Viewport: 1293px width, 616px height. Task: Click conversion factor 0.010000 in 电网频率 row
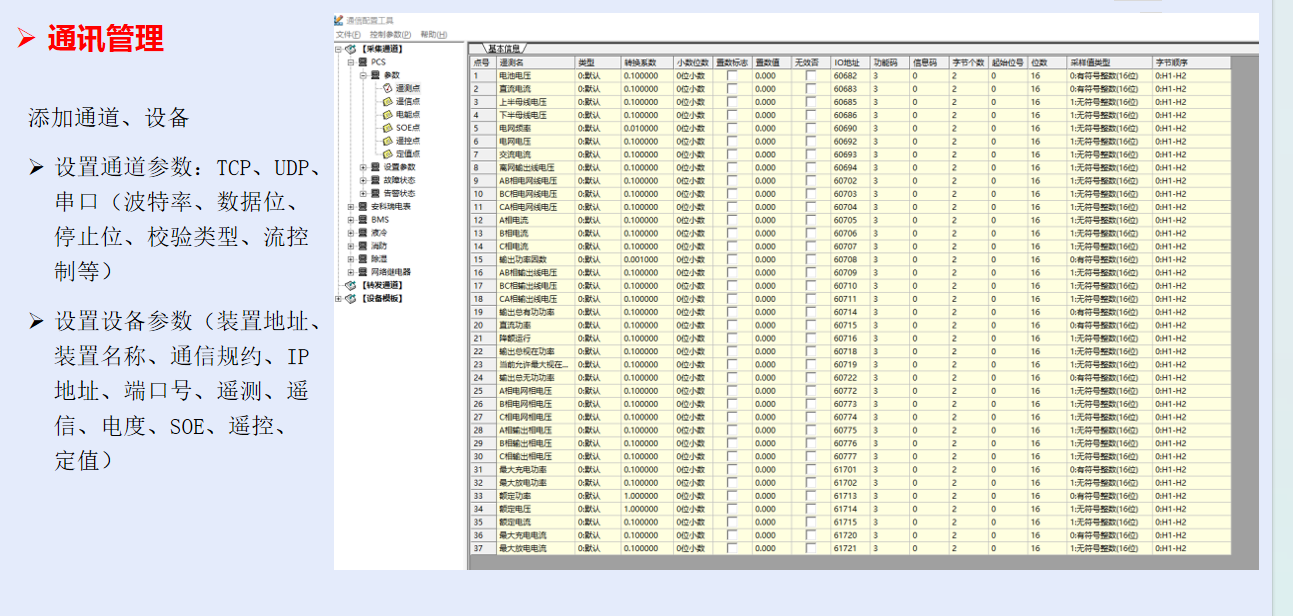tap(646, 128)
